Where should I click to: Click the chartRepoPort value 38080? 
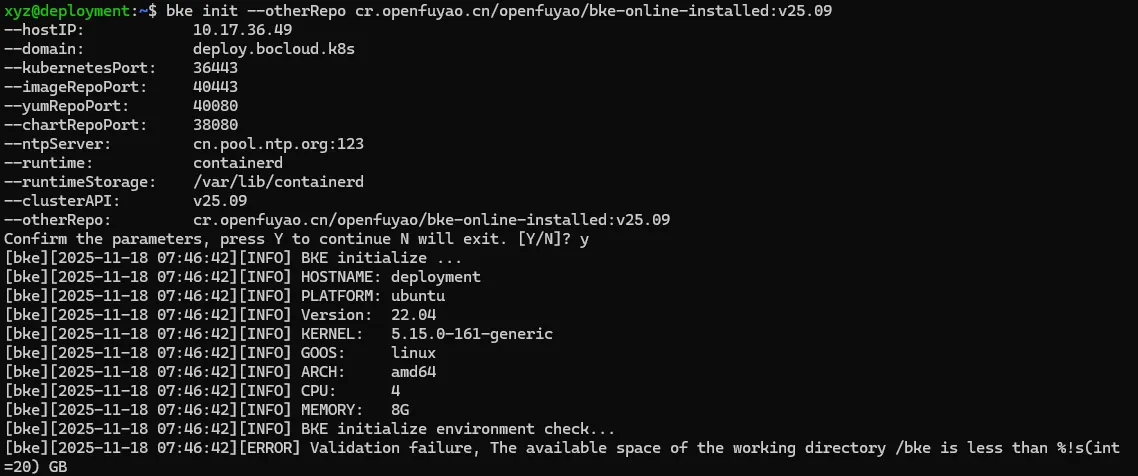(x=215, y=124)
